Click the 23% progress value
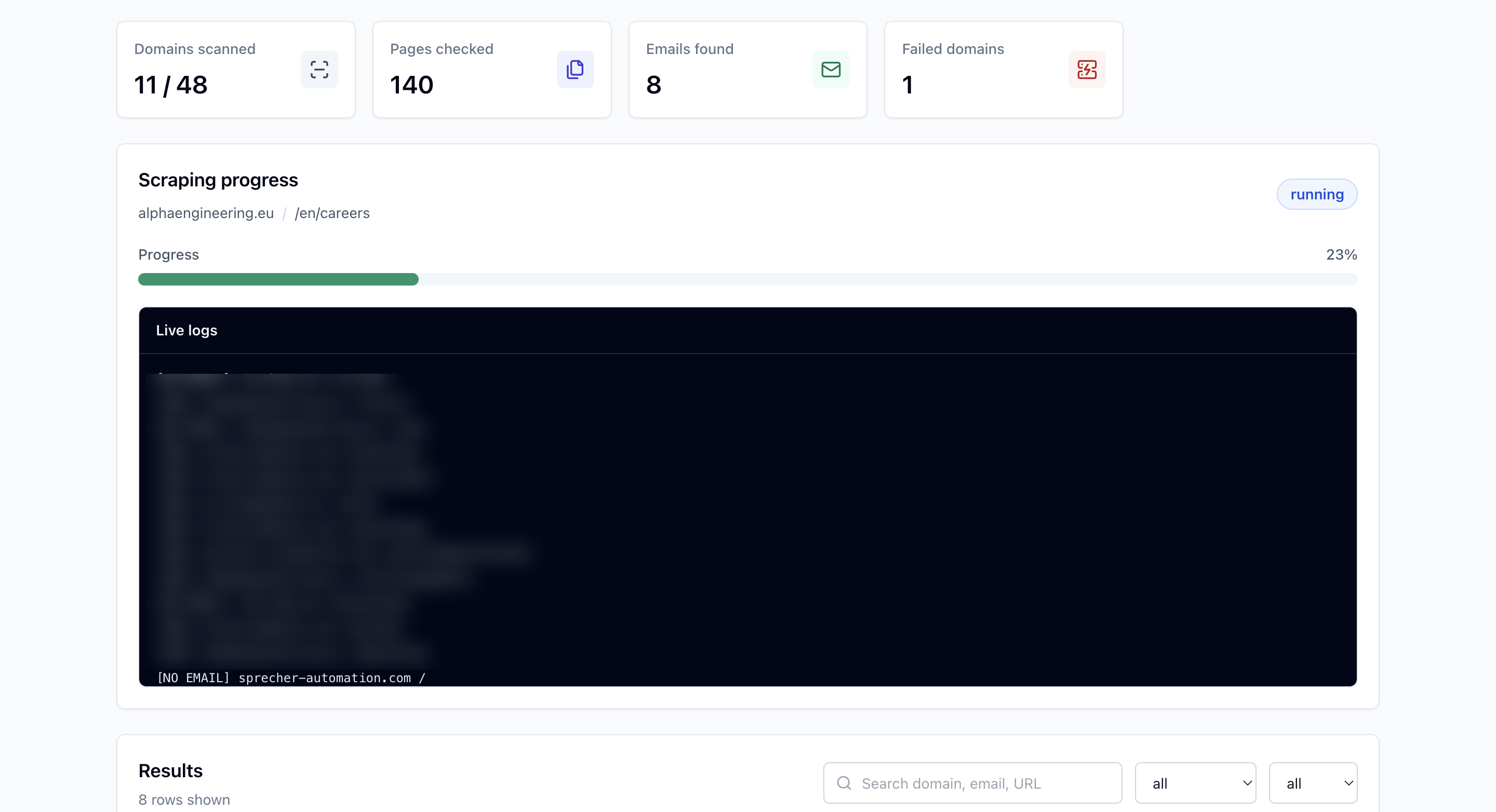 [1341, 254]
